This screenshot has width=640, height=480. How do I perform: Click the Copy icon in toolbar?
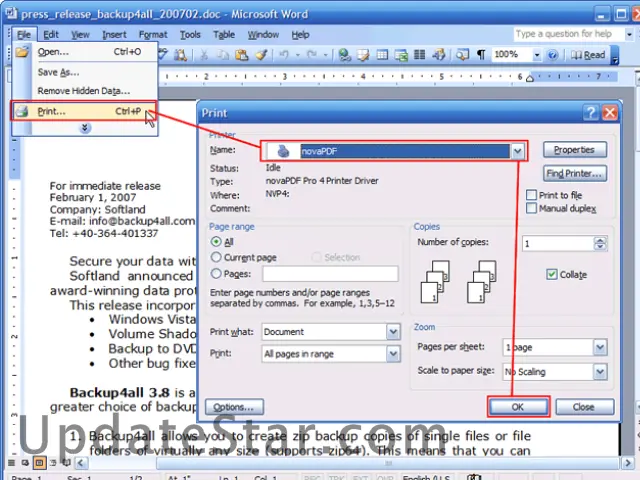pos(223,55)
